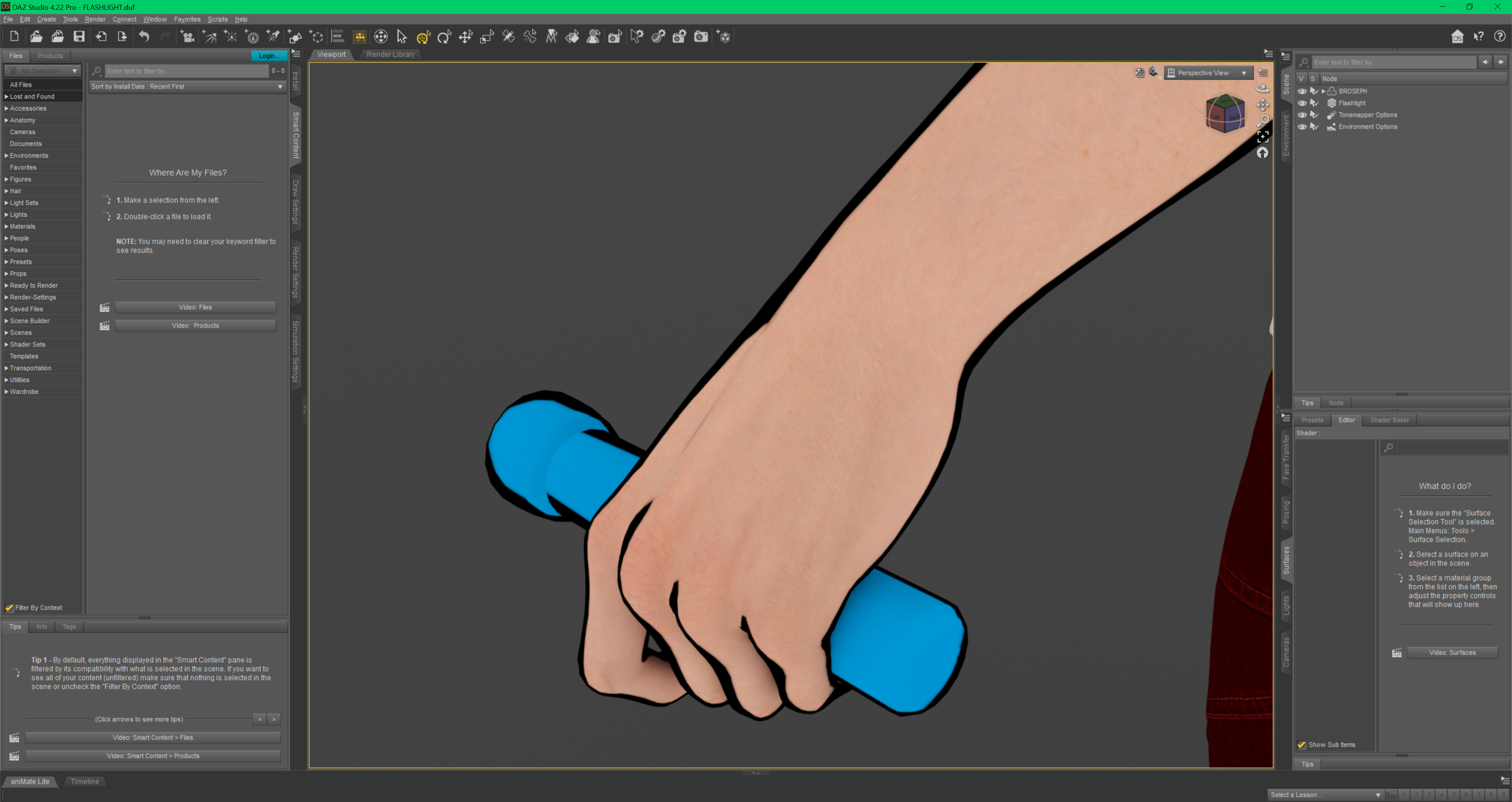
Task: Toggle the Filter By Context checkbox
Action: (9, 608)
